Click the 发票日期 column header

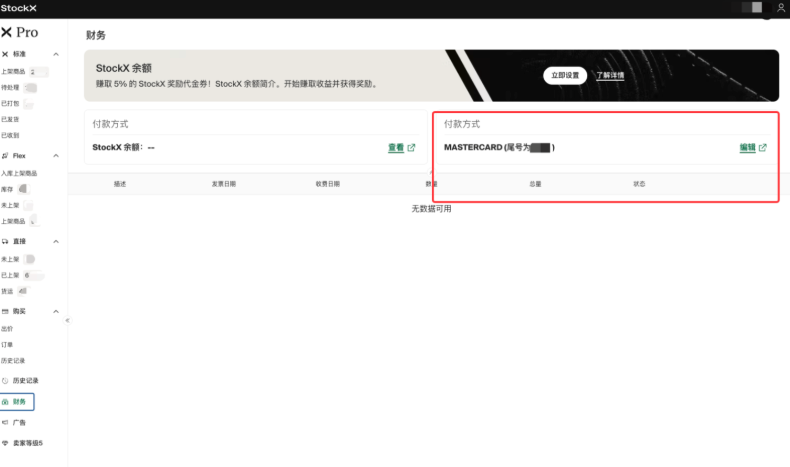click(224, 184)
